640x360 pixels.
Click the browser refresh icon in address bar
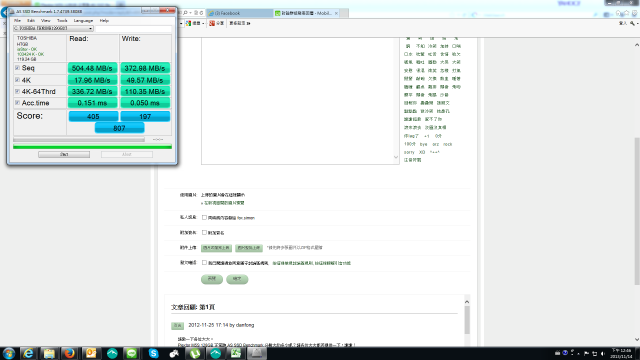[x=202, y=13]
